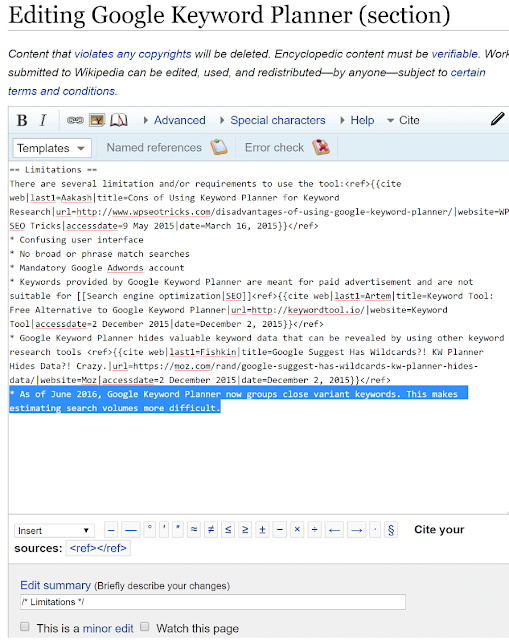Insert not equal ≠ symbol
The width and height of the screenshot is (509, 640).
click(x=211, y=530)
